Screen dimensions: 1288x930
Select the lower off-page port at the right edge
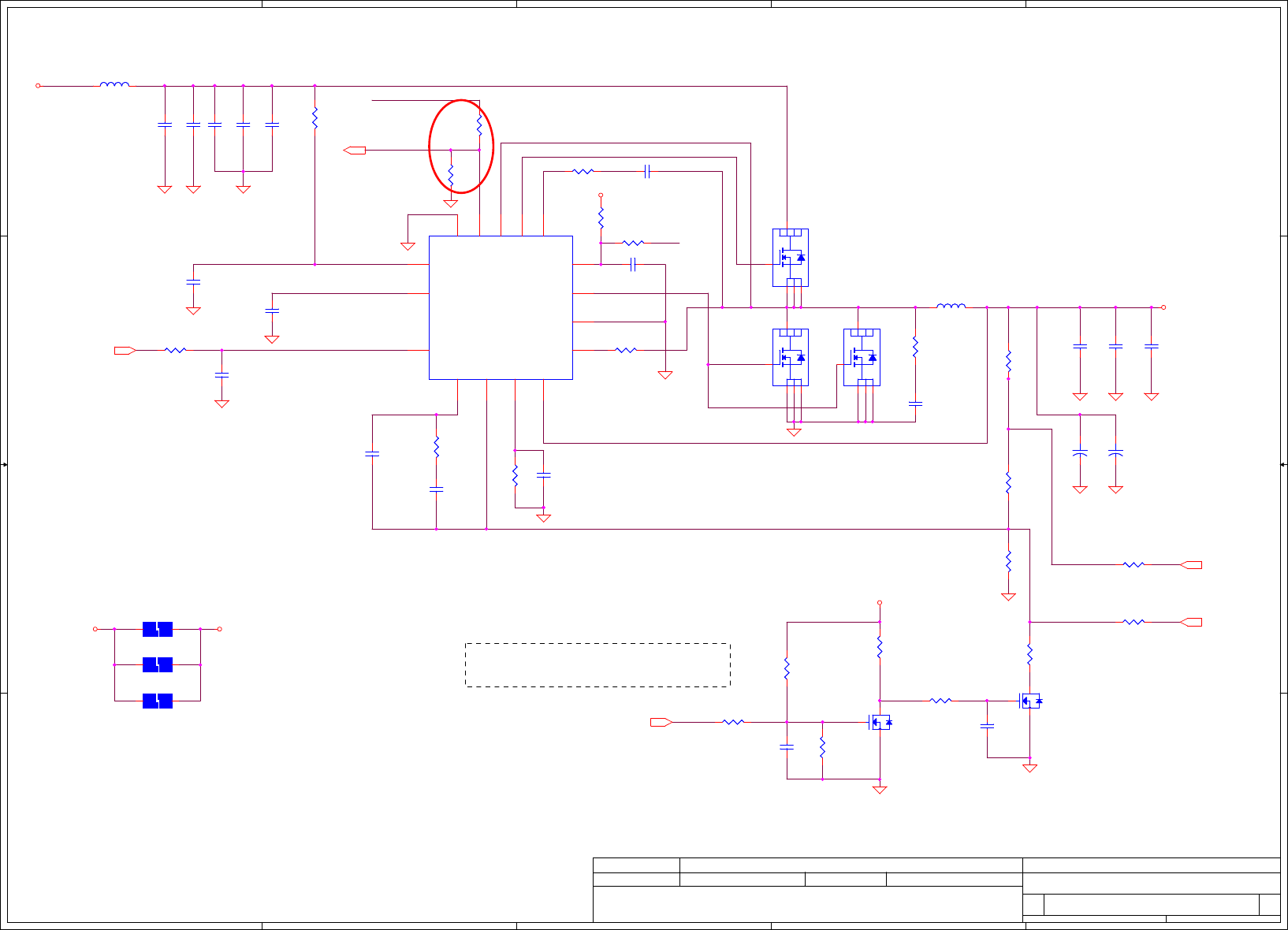[1191, 622]
